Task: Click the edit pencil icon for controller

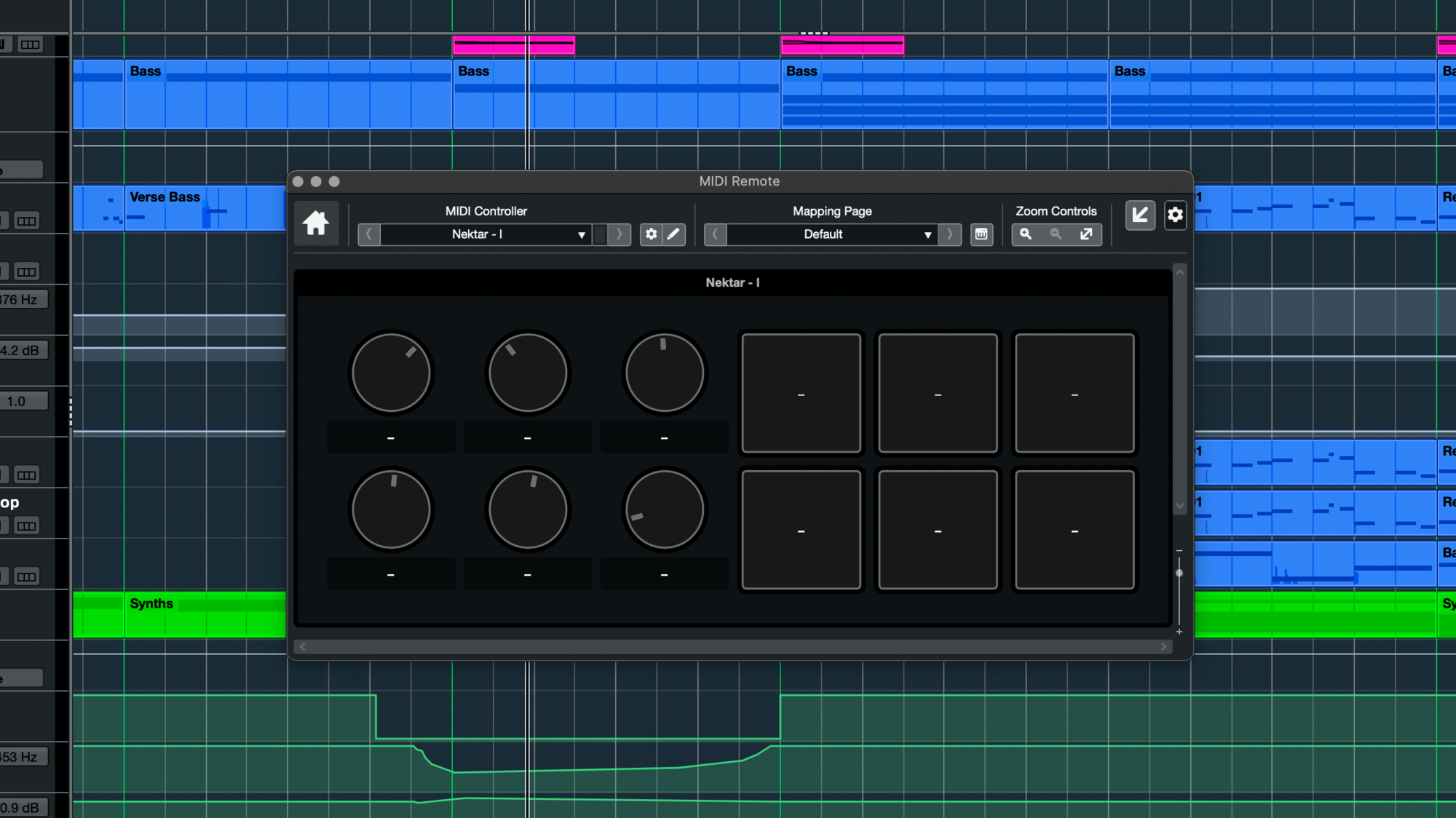Action: 674,234
